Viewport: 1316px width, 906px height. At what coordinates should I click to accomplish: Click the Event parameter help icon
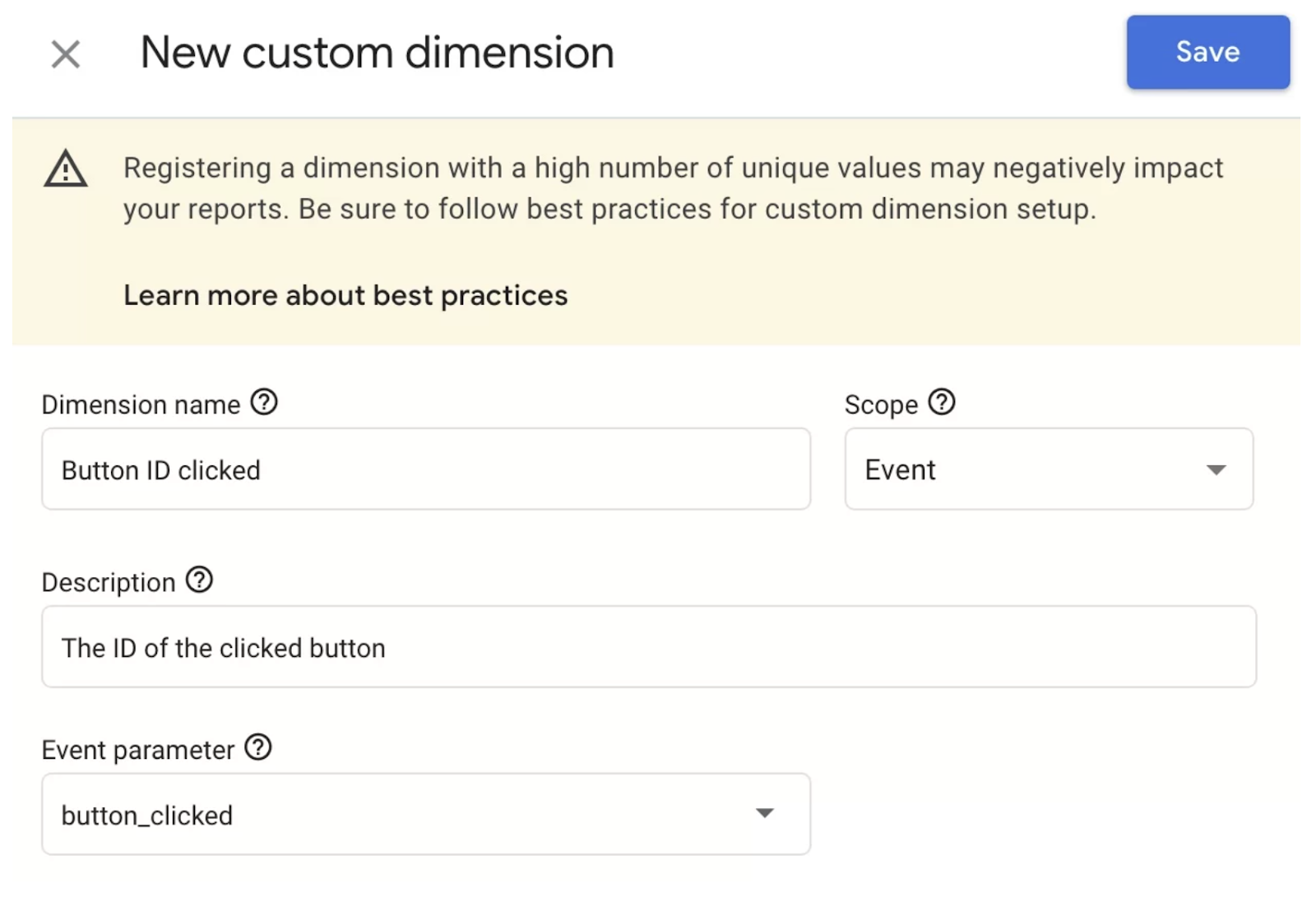click(258, 748)
